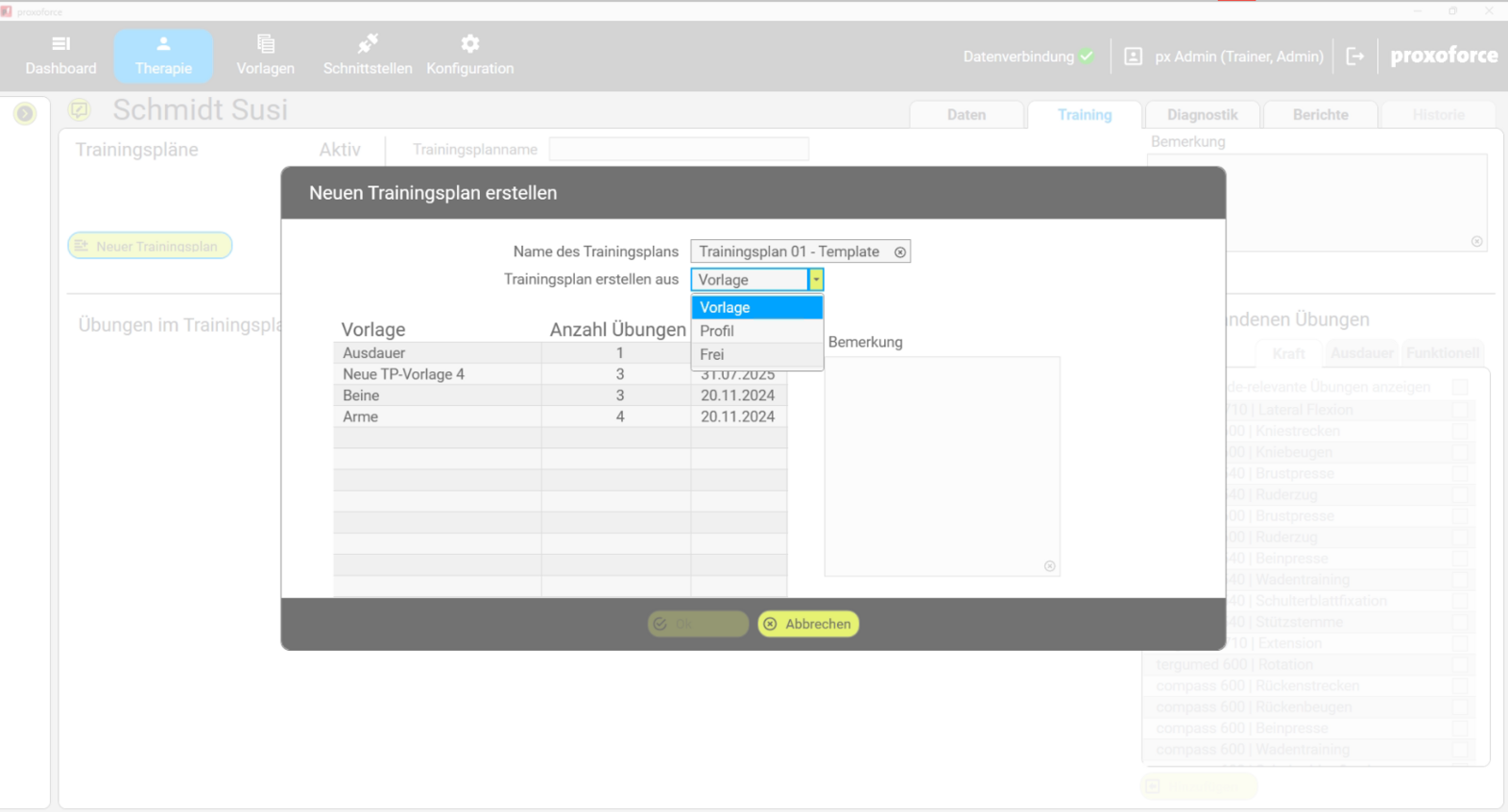Collapse the Trainingsplan erstellen aus dropdown arrow

tap(816, 280)
